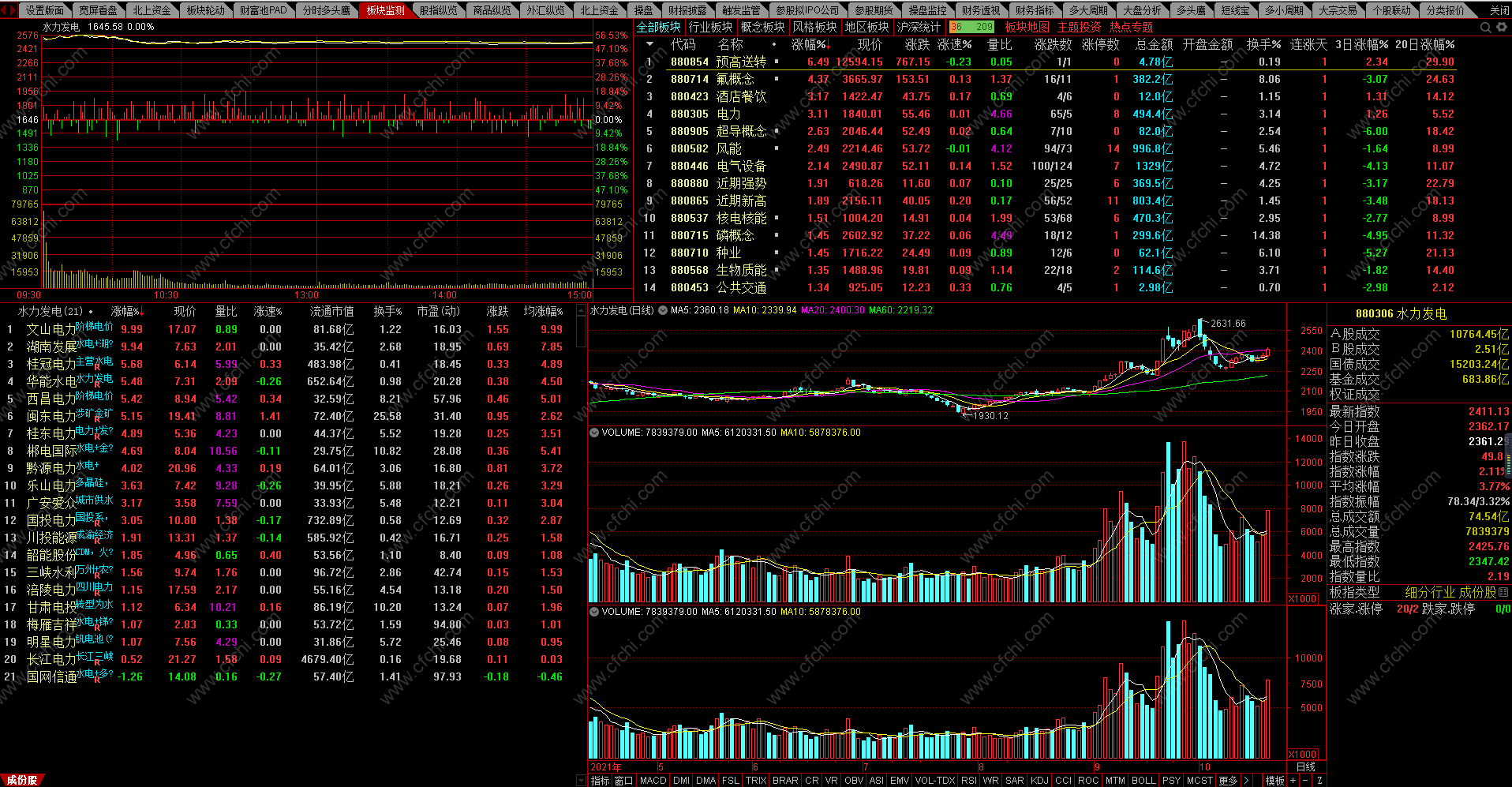Select the 板块监测 tab
The height and width of the screenshot is (787, 1512).
pyautogui.click(x=386, y=10)
